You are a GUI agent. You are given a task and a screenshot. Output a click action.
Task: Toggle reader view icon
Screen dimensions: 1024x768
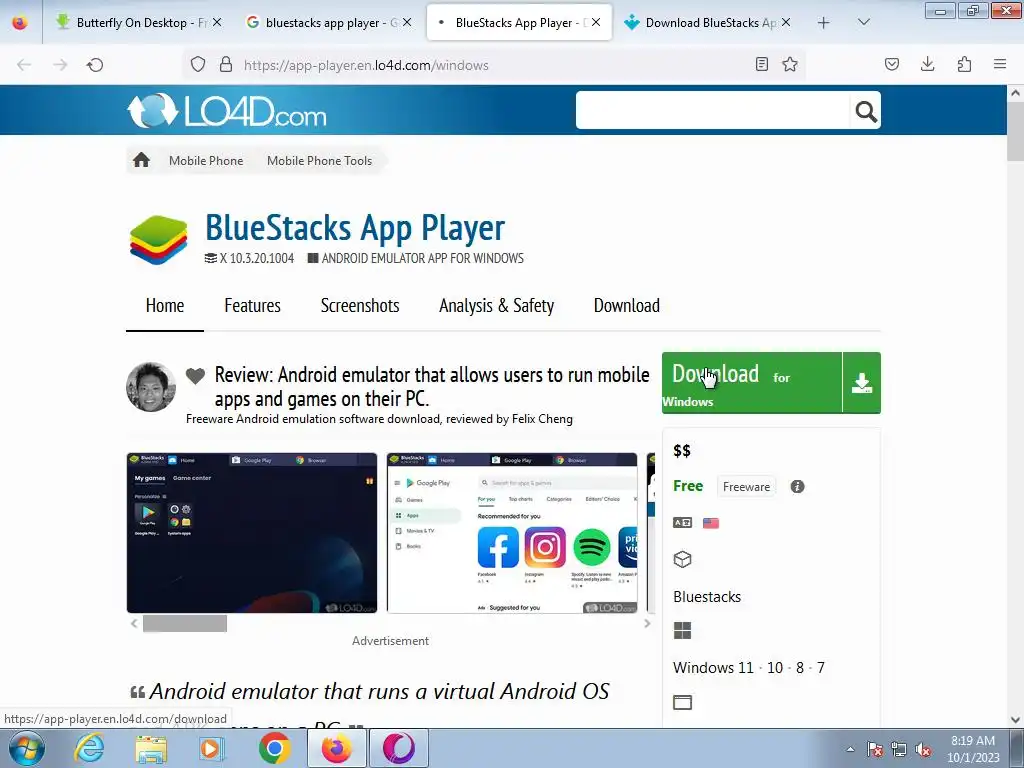click(x=761, y=64)
